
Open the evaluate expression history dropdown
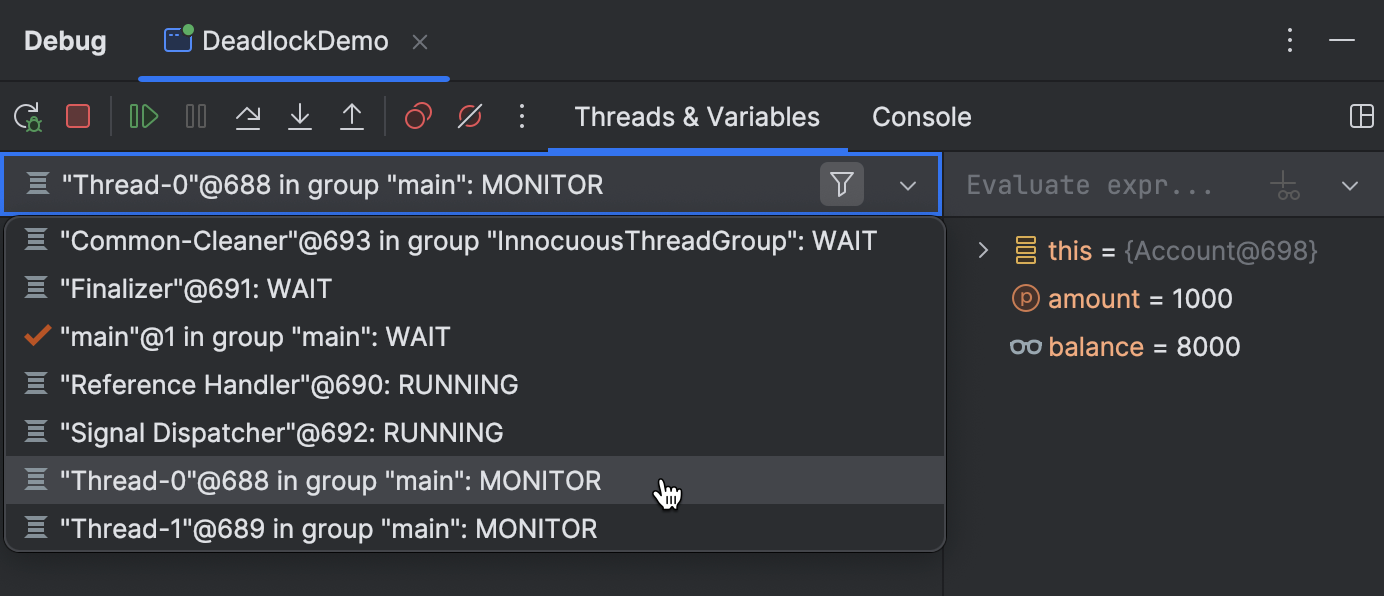pos(1350,185)
